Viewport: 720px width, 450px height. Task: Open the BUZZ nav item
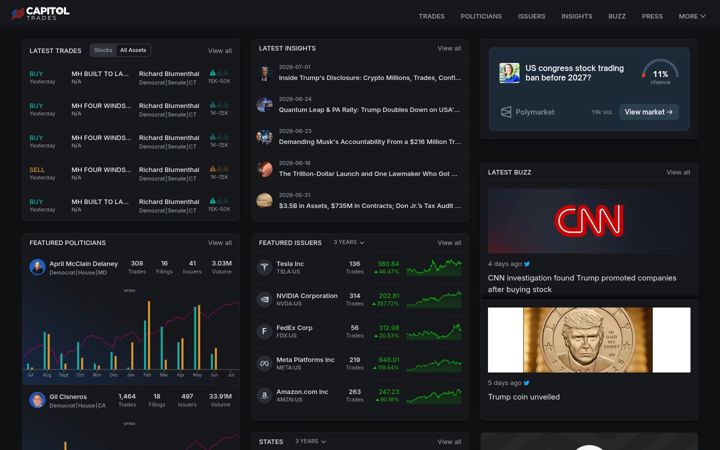(617, 16)
